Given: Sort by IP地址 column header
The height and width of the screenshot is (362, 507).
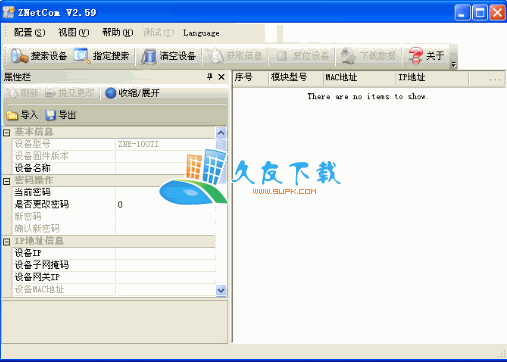Looking at the screenshot, I should (432, 78).
